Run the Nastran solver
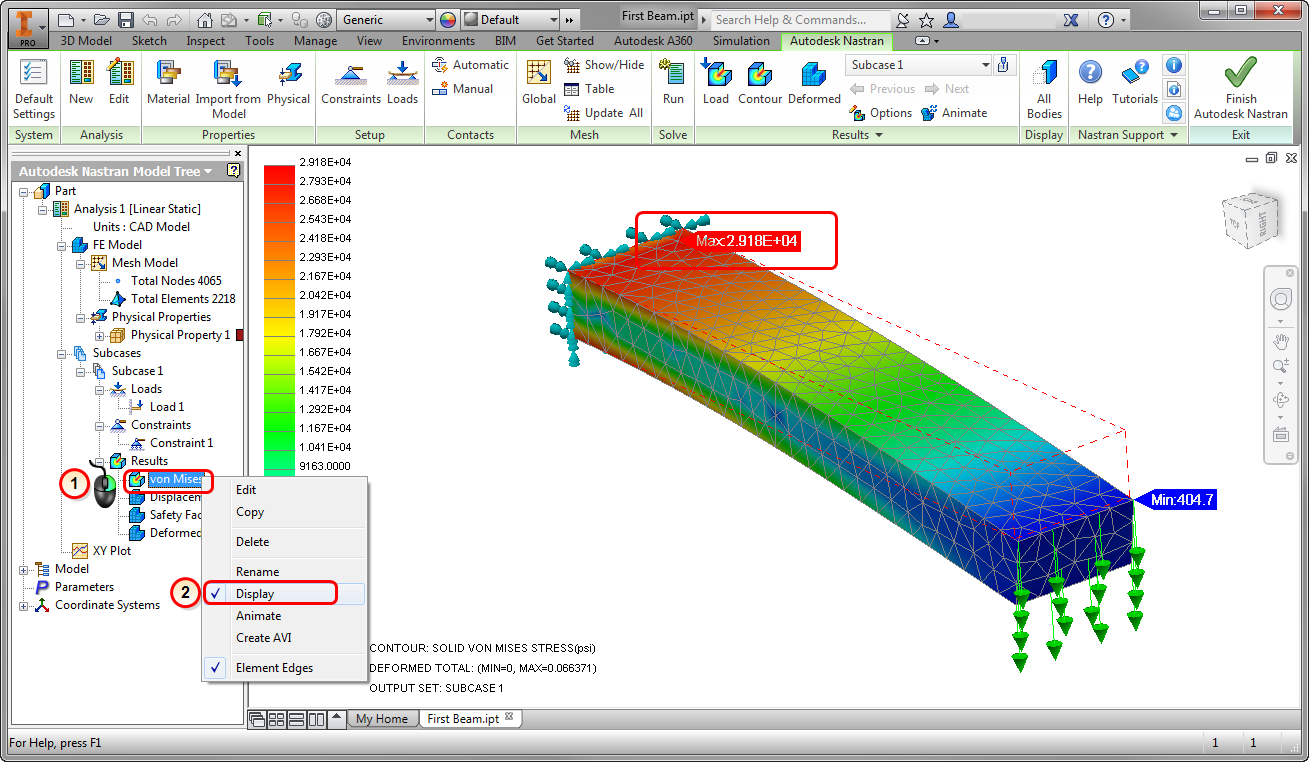The height and width of the screenshot is (762, 1309). [x=673, y=82]
